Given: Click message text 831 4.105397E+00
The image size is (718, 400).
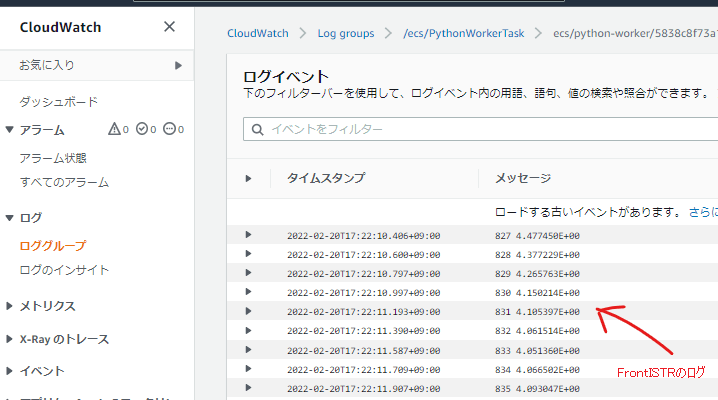Looking at the screenshot, I should pyautogui.click(x=537, y=312).
